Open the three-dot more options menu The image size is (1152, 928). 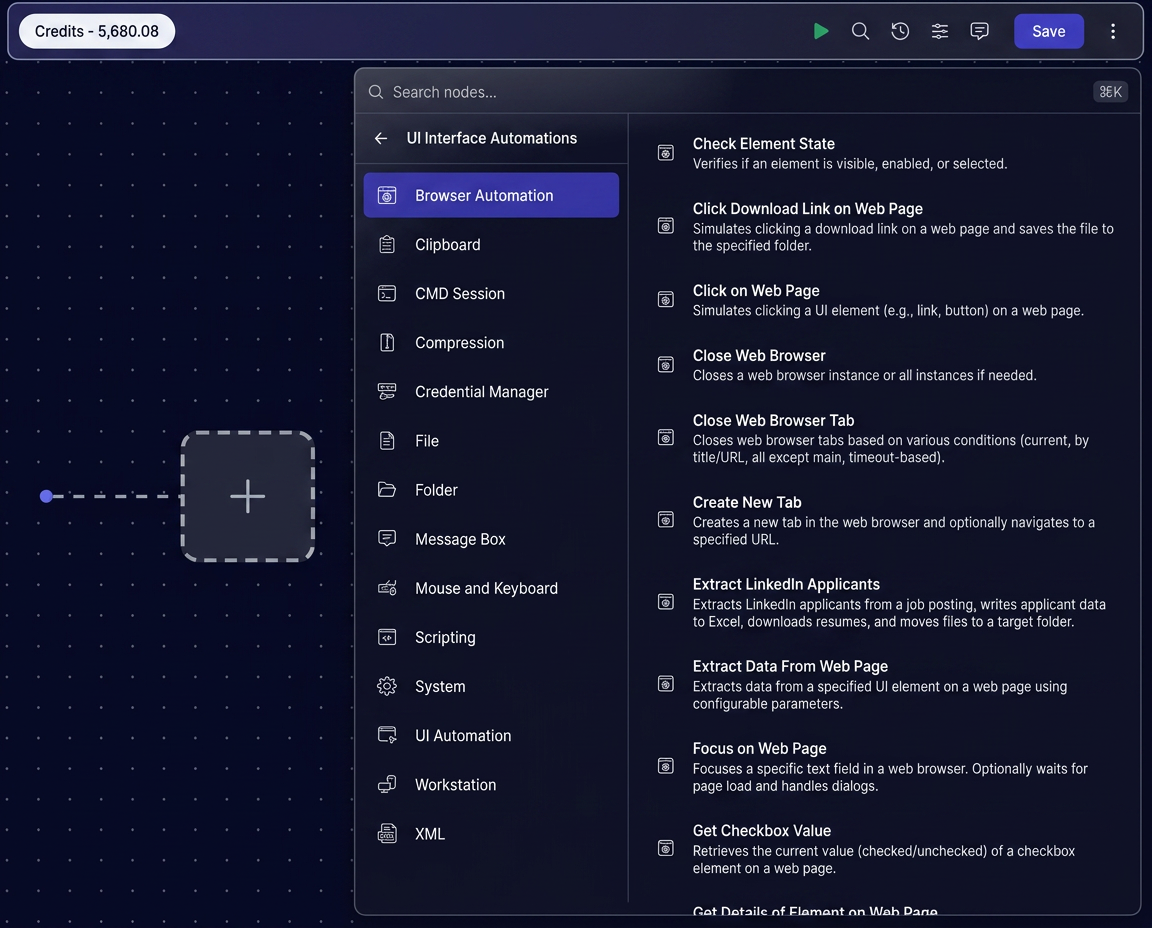point(1113,31)
